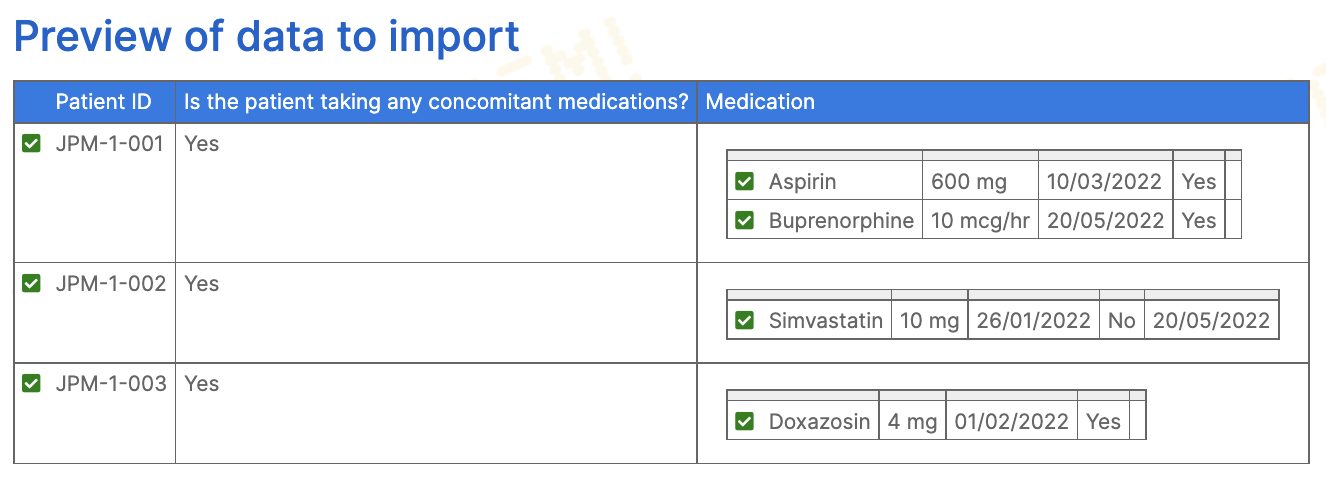Click the Doxazosin date 01/02/2022 cell
Image resolution: width=1326 pixels, height=486 pixels.
1012,422
